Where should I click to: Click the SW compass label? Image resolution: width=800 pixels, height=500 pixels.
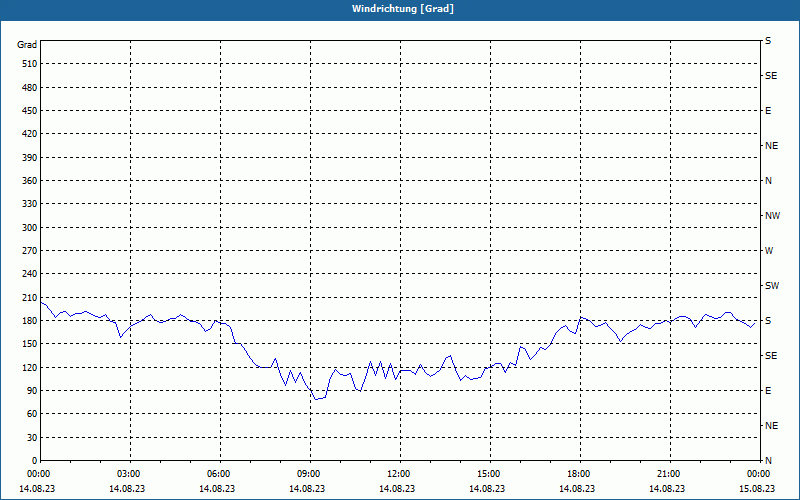(772, 286)
